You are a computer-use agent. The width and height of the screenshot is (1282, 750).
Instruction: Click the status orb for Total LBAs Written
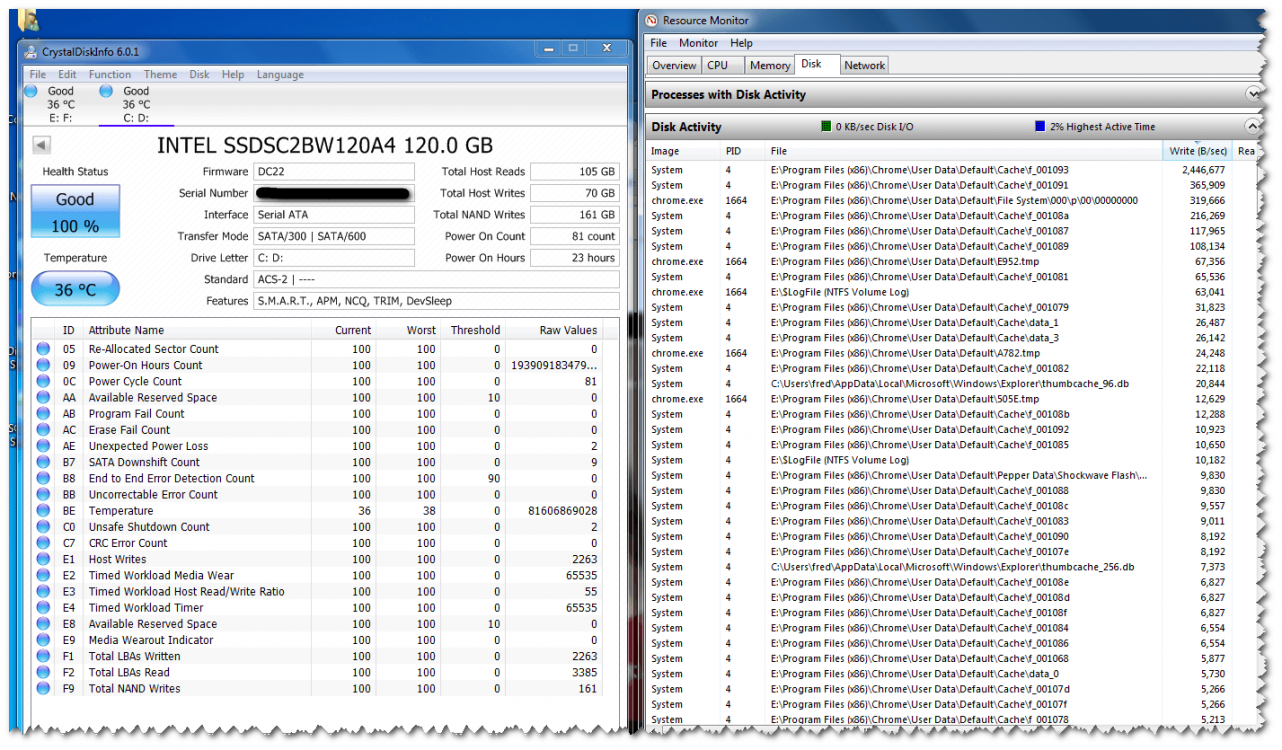pyautogui.click(x=43, y=657)
